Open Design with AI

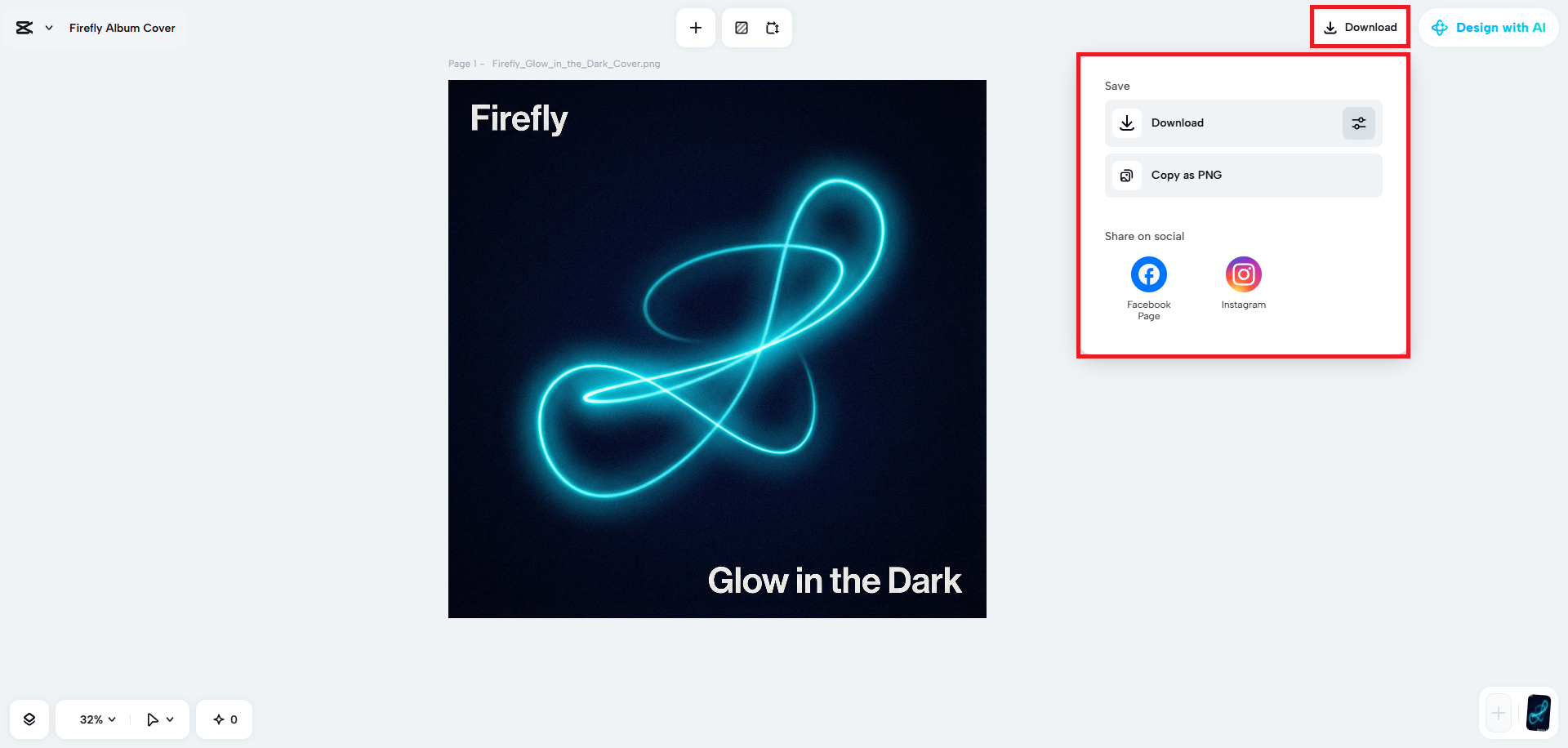click(1489, 27)
